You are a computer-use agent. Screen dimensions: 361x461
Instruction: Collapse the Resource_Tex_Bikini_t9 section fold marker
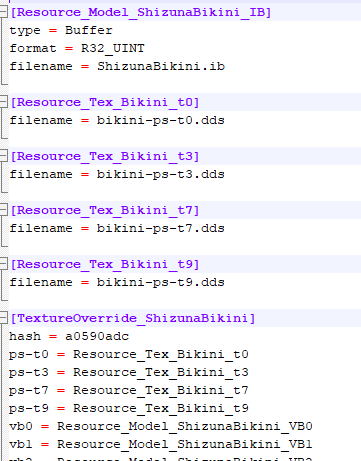pyautogui.click(x=3, y=264)
